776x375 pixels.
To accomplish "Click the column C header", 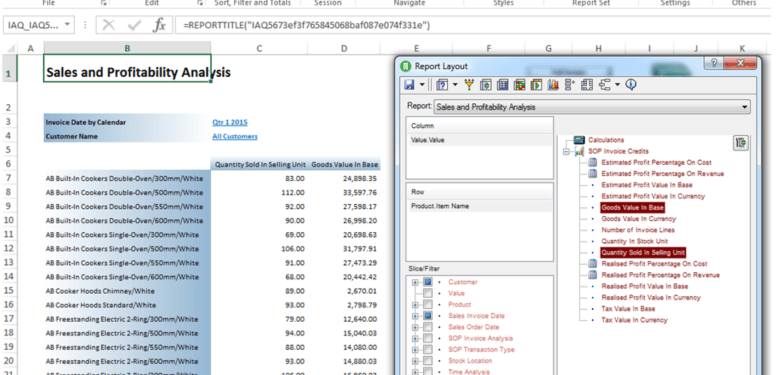I will tap(259, 48).
